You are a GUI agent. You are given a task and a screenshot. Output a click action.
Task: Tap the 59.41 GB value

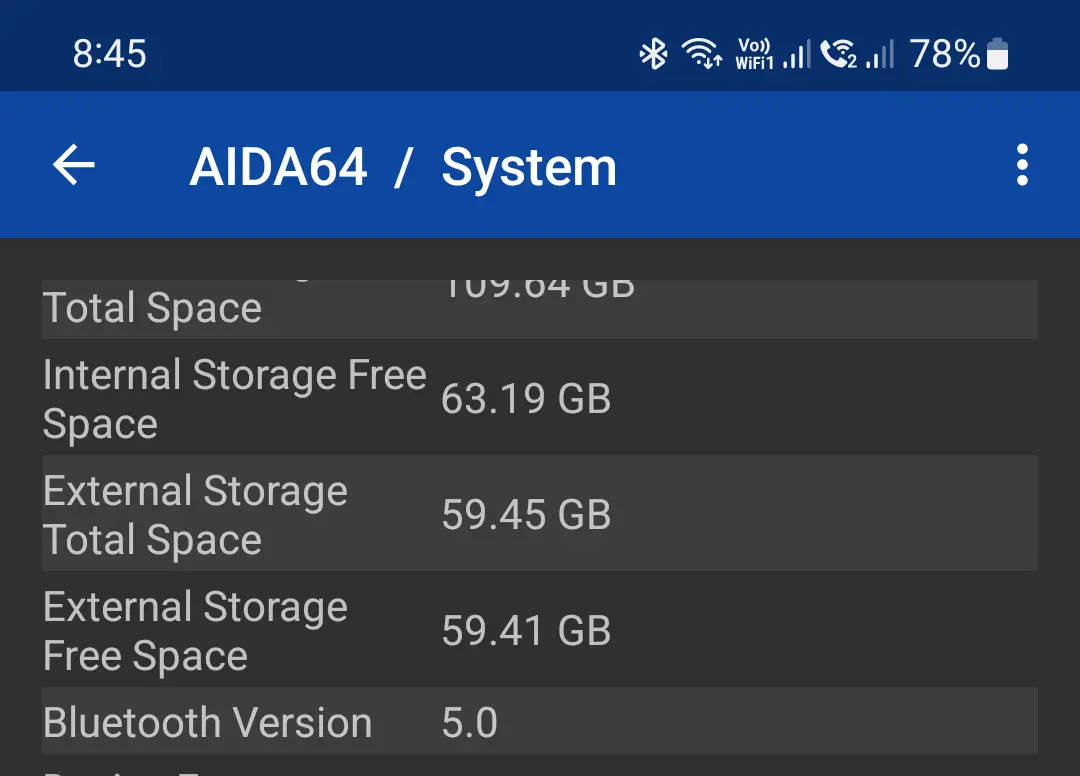(526, 631)
